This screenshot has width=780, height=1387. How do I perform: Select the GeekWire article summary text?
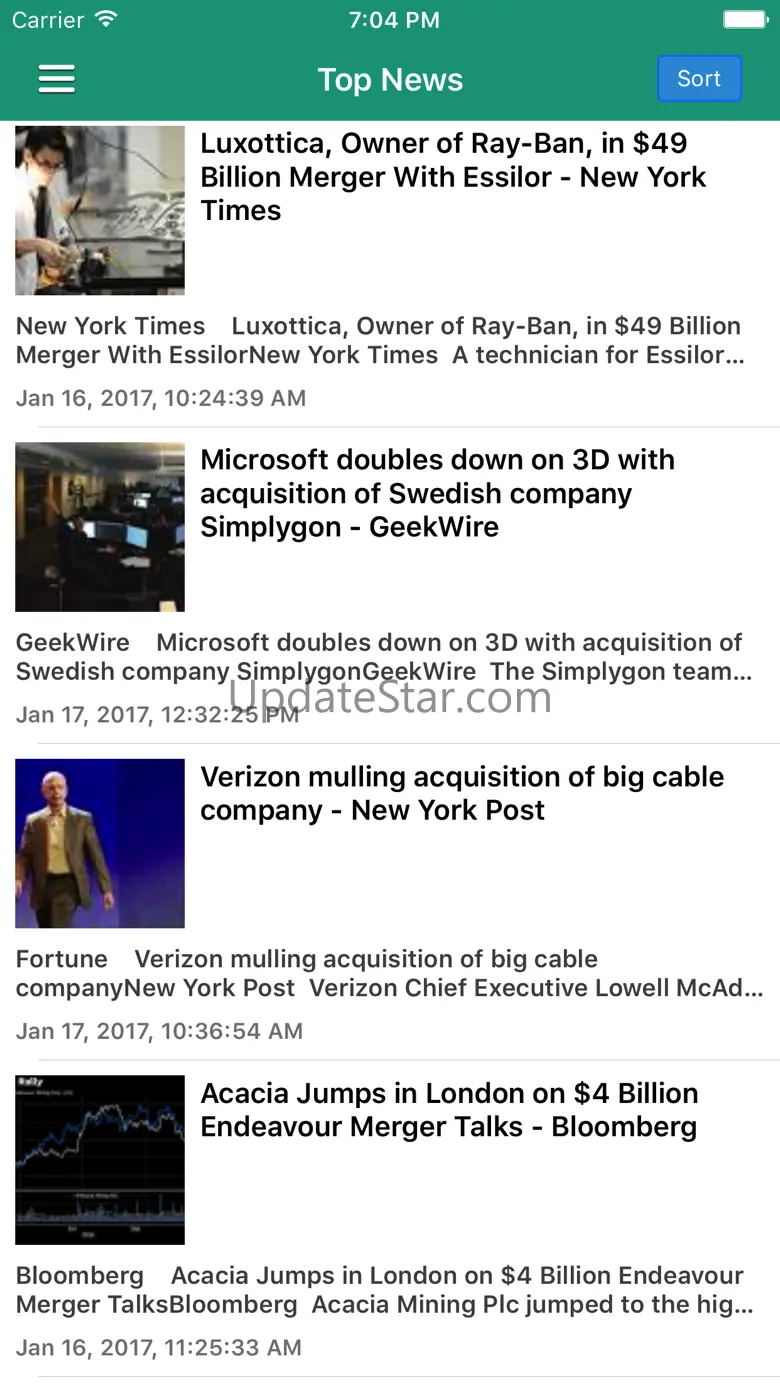pyautogui.click(x=383, y=657)
